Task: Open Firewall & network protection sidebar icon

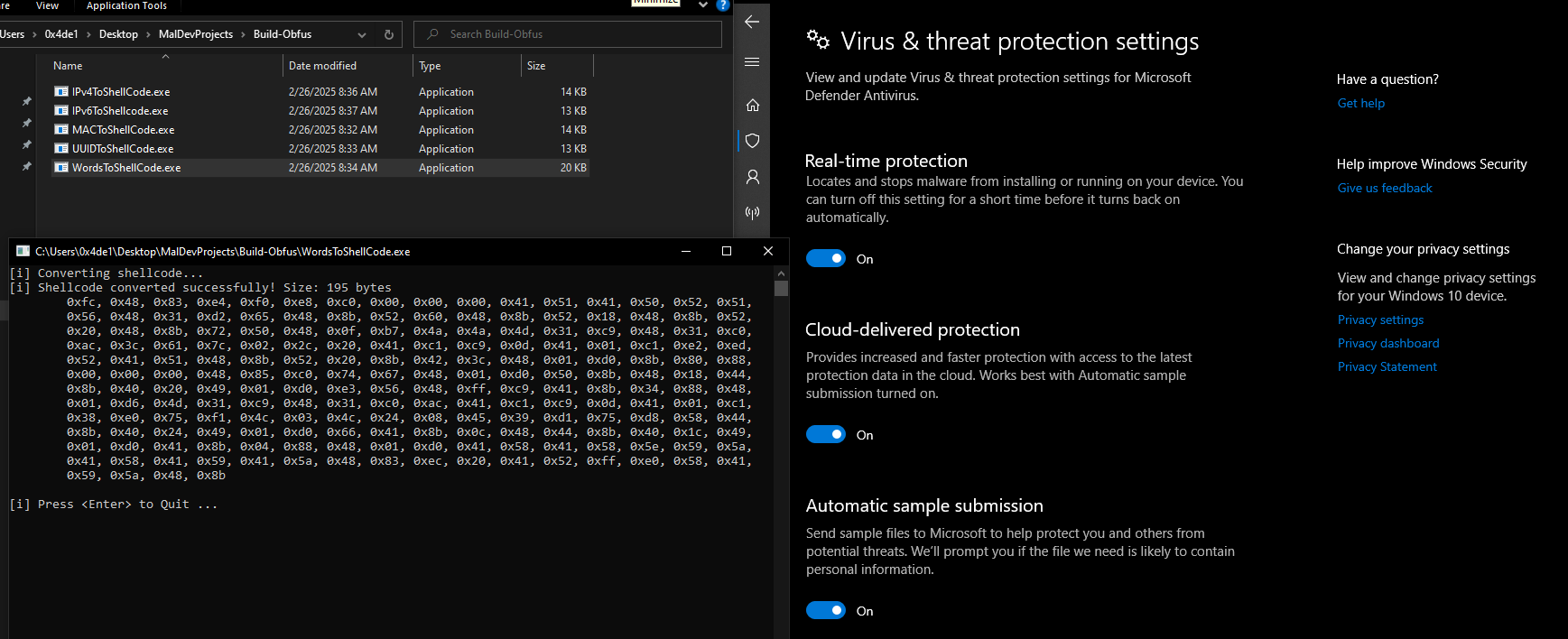Action: pos(752,213)
